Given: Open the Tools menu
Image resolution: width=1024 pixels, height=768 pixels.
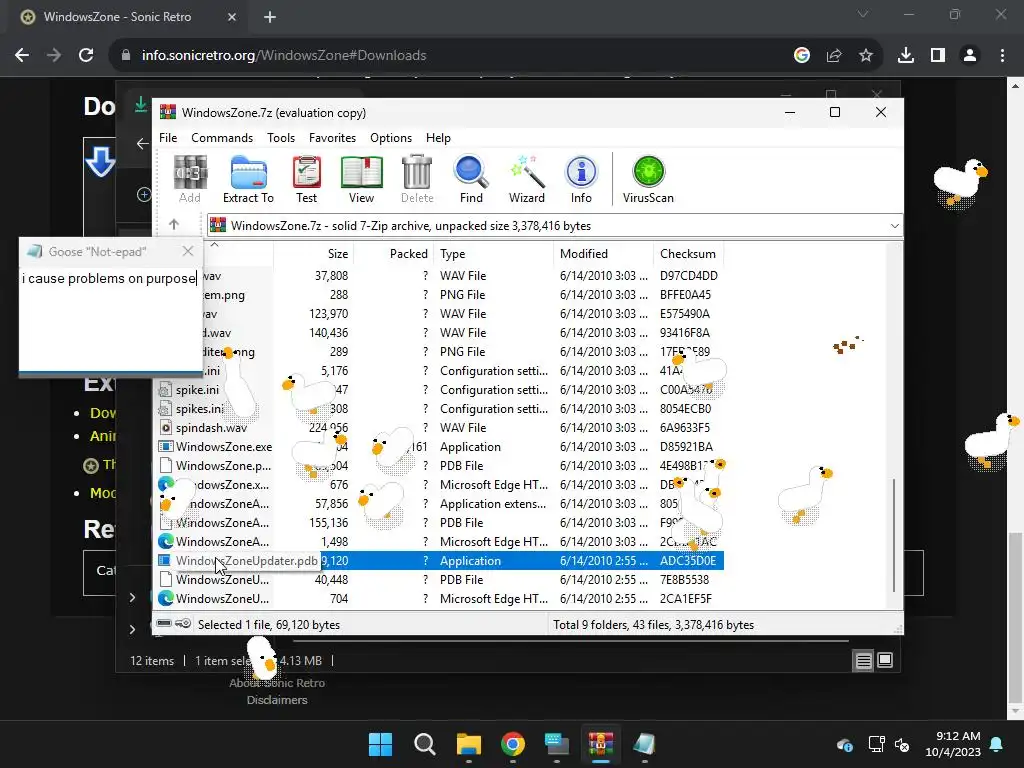Looking at the screenshot, I should coord(281,138).
